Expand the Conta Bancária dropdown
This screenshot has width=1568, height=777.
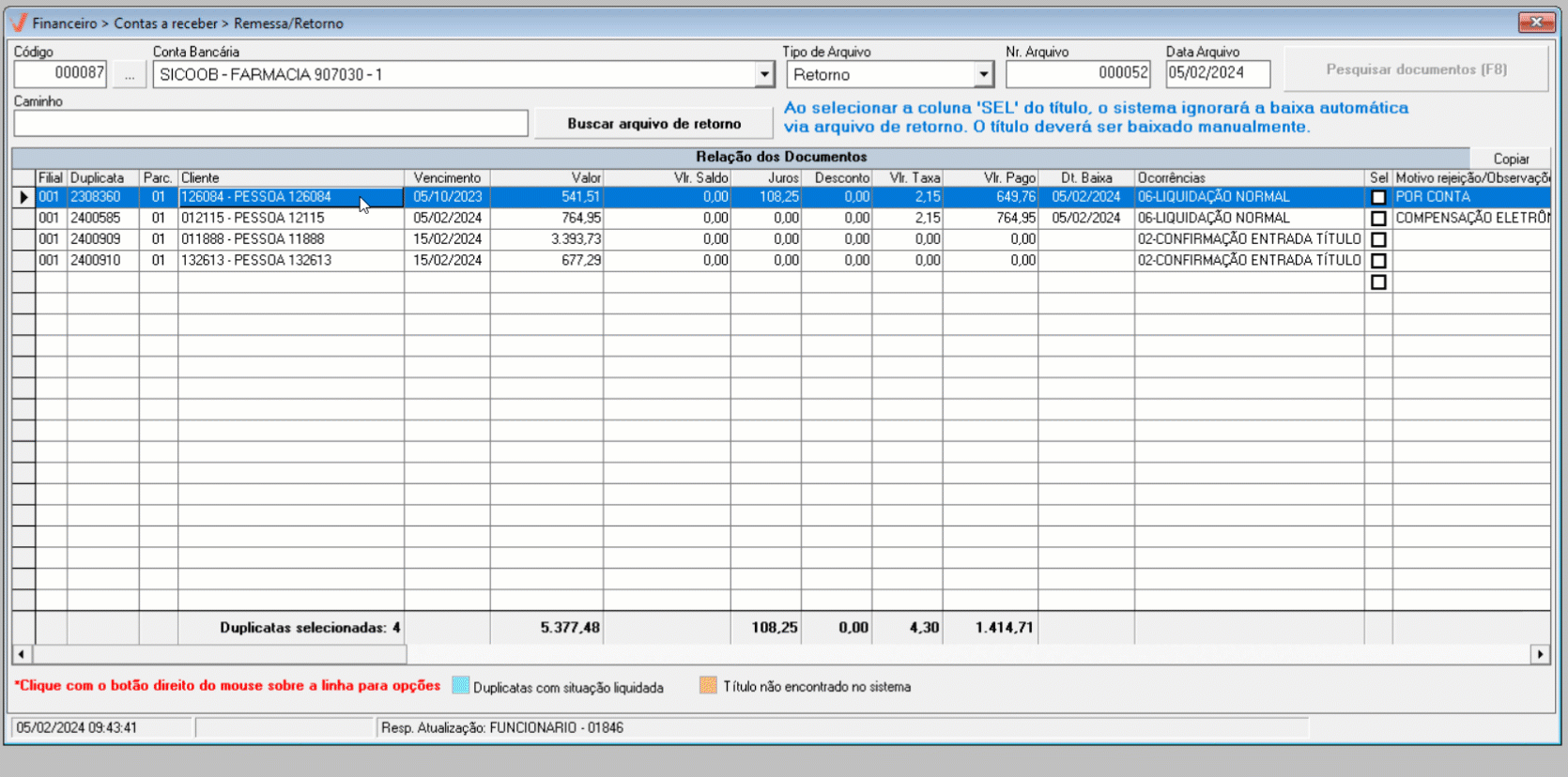click(764, 75)
